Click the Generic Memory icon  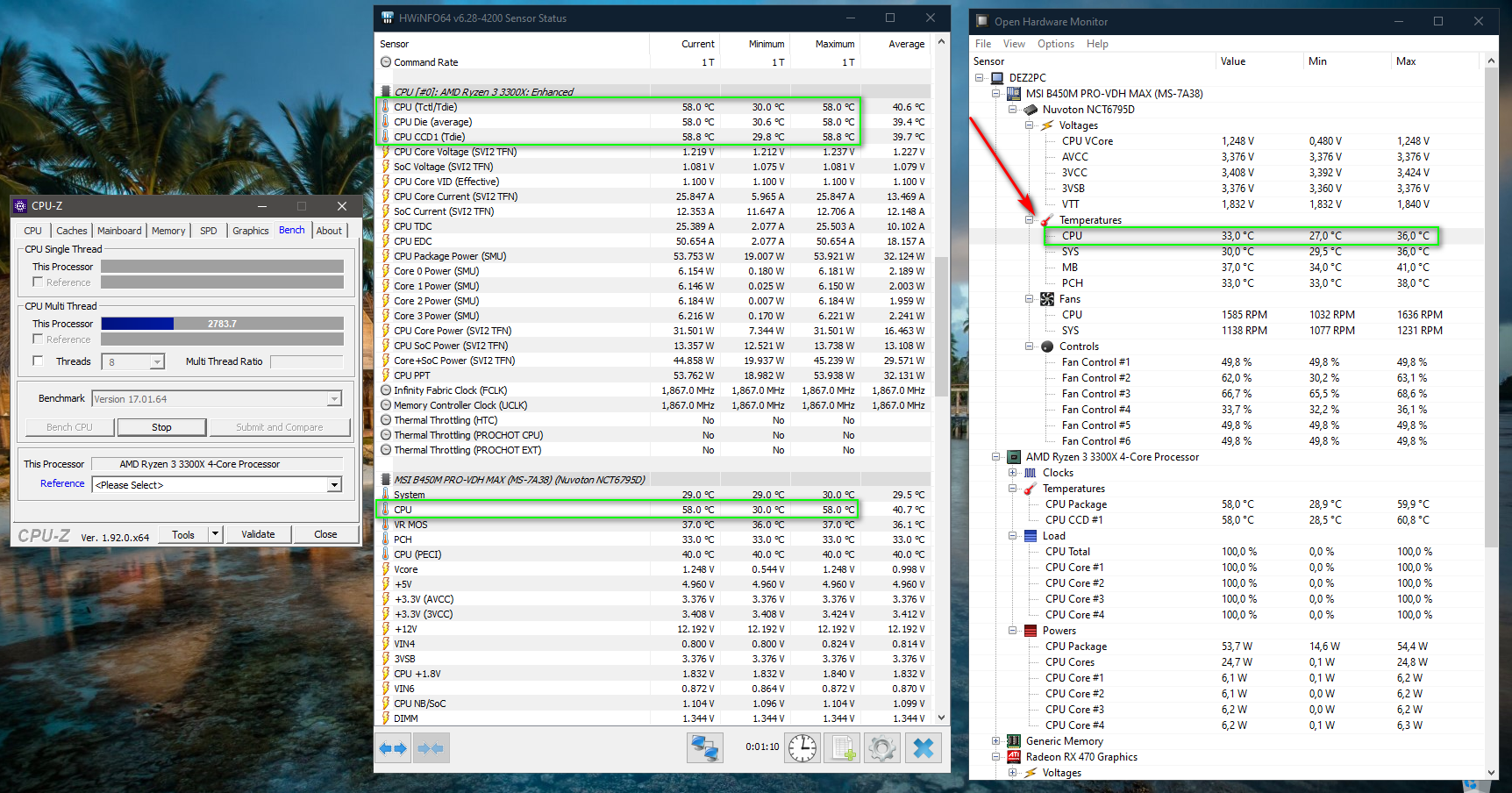[x=1014, y=741]
